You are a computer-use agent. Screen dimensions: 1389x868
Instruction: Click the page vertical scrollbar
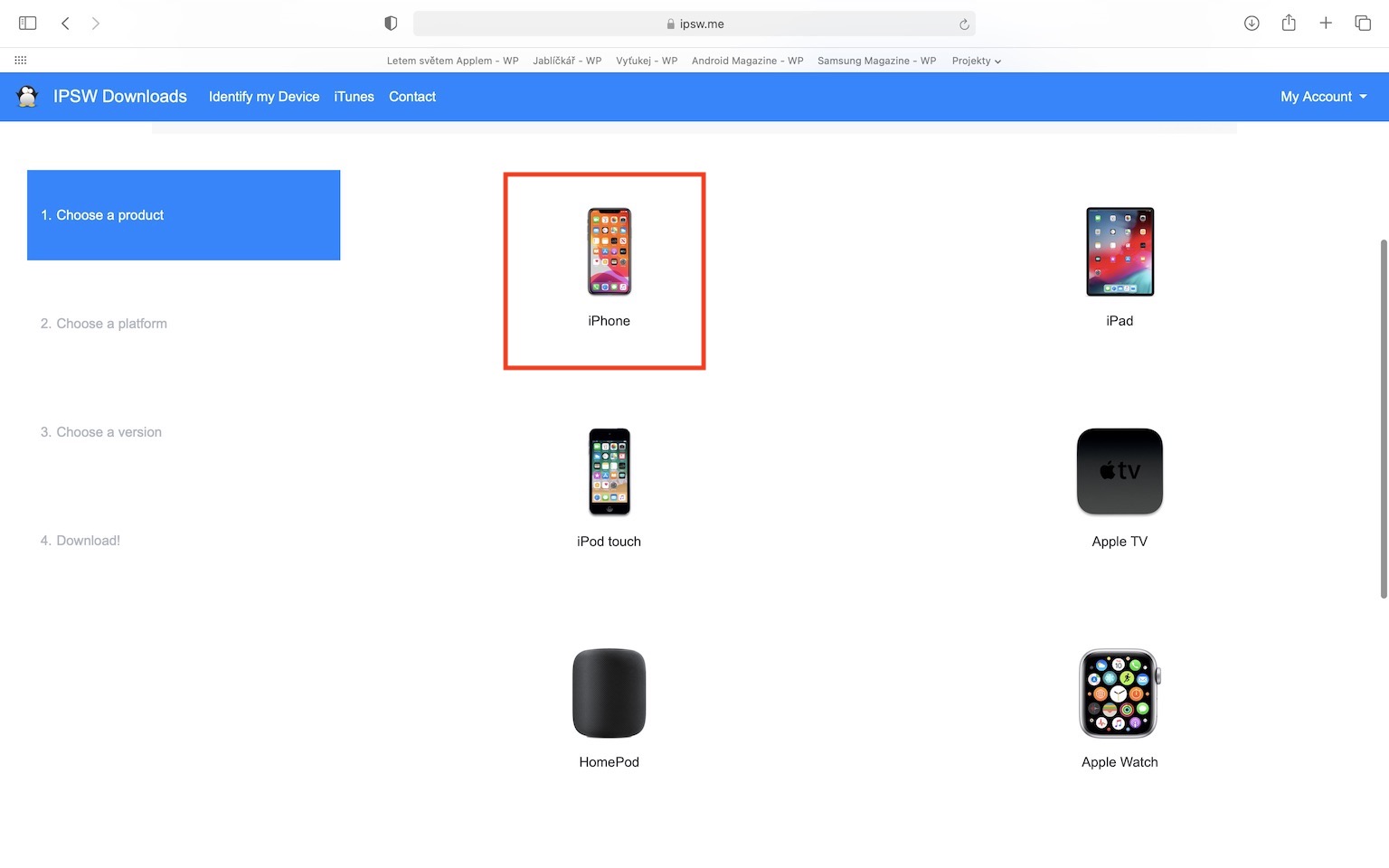point(1383,419)
